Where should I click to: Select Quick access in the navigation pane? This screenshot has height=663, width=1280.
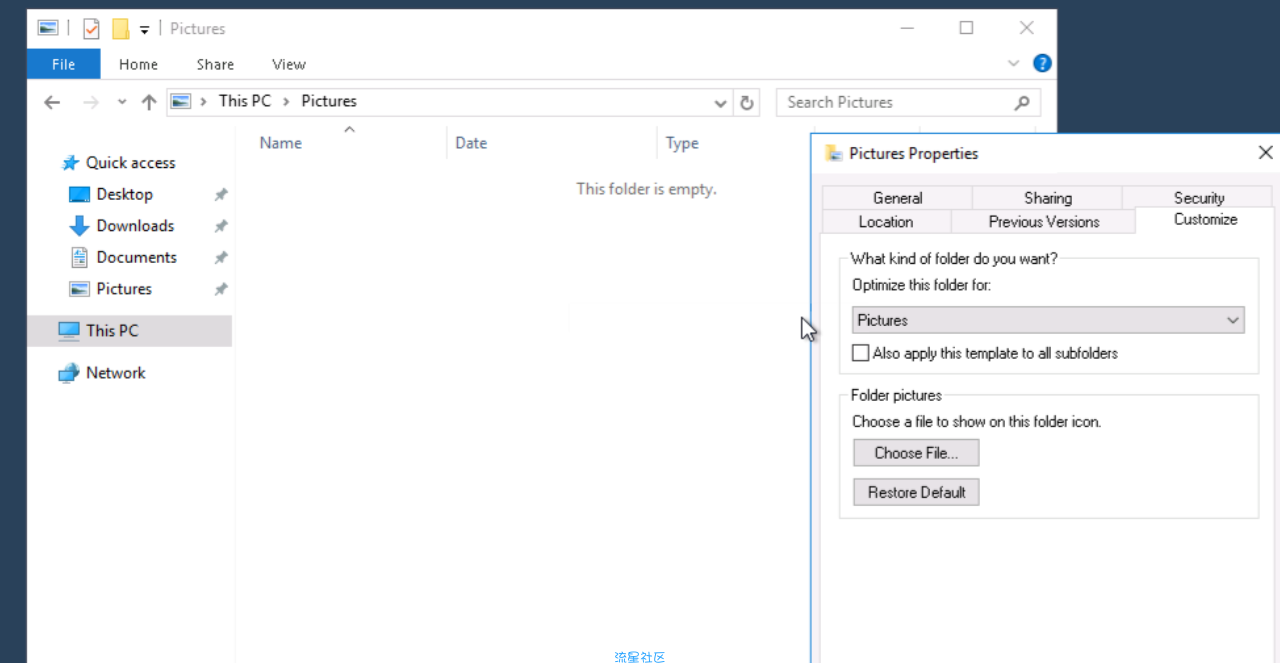tap(130, 163)
